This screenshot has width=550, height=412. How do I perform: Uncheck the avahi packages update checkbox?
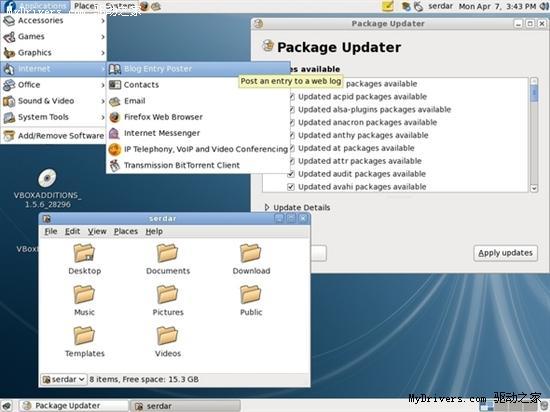point(291,187)
